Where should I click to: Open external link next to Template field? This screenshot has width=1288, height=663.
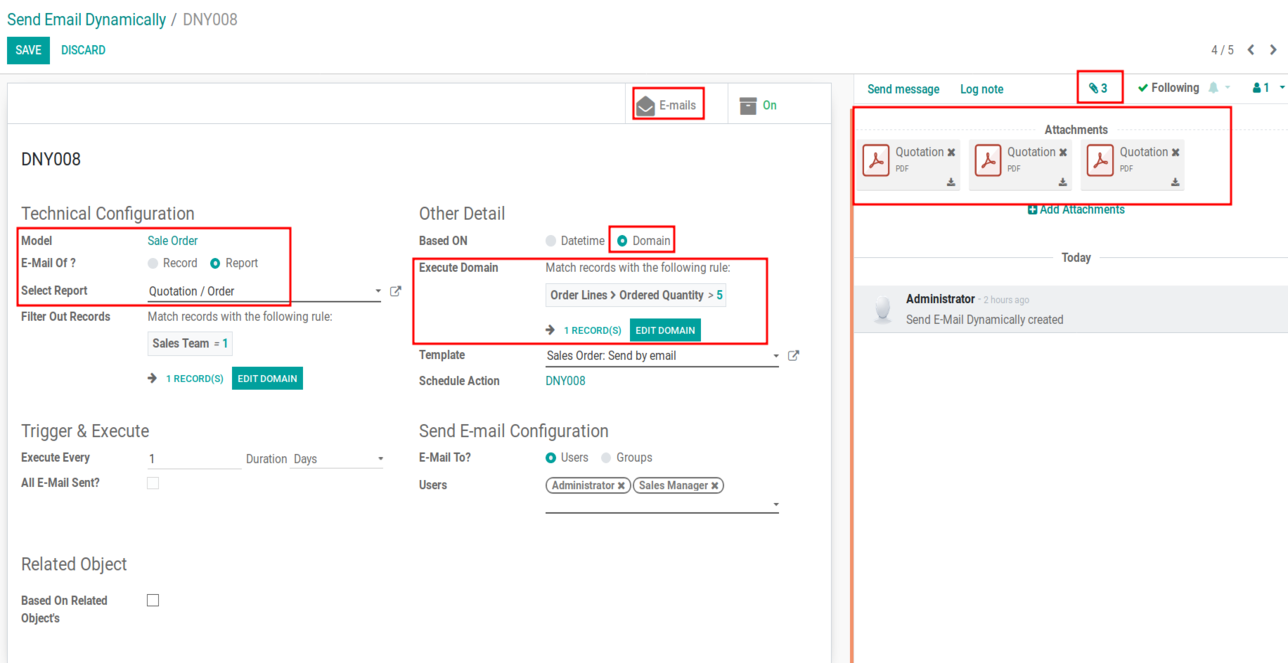[793, 355]
